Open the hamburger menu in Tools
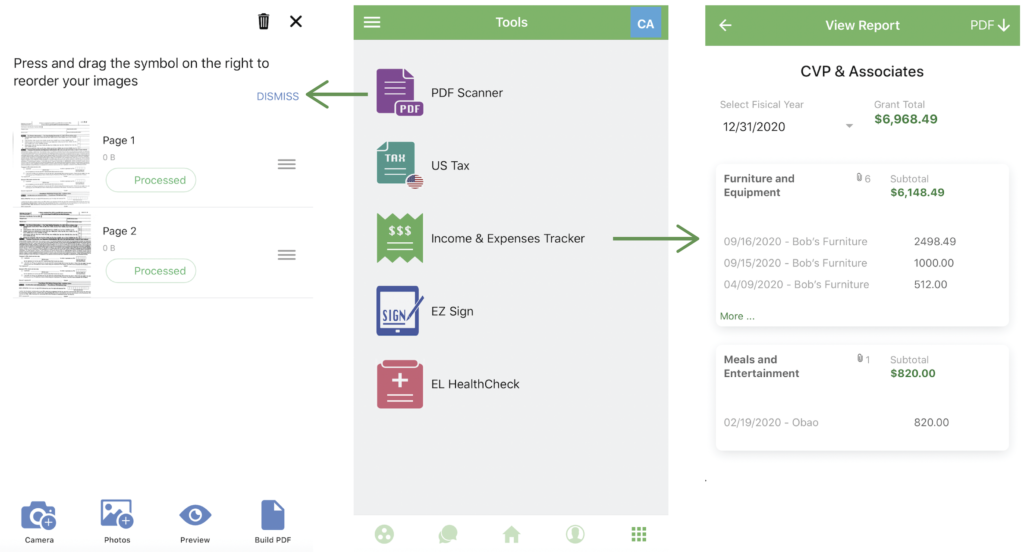 click(x=372, y=22)
